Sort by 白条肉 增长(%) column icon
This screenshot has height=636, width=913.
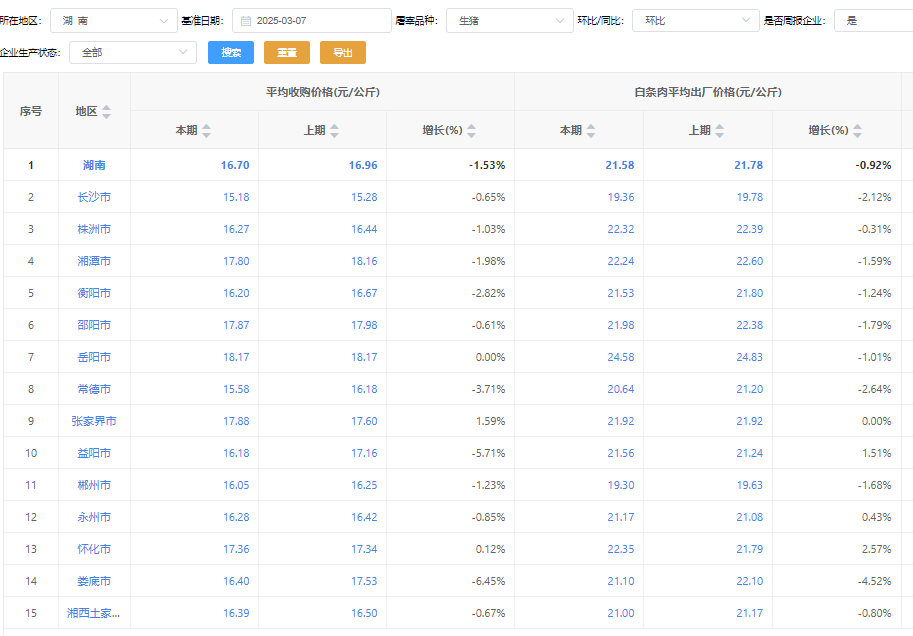(857, 131)
